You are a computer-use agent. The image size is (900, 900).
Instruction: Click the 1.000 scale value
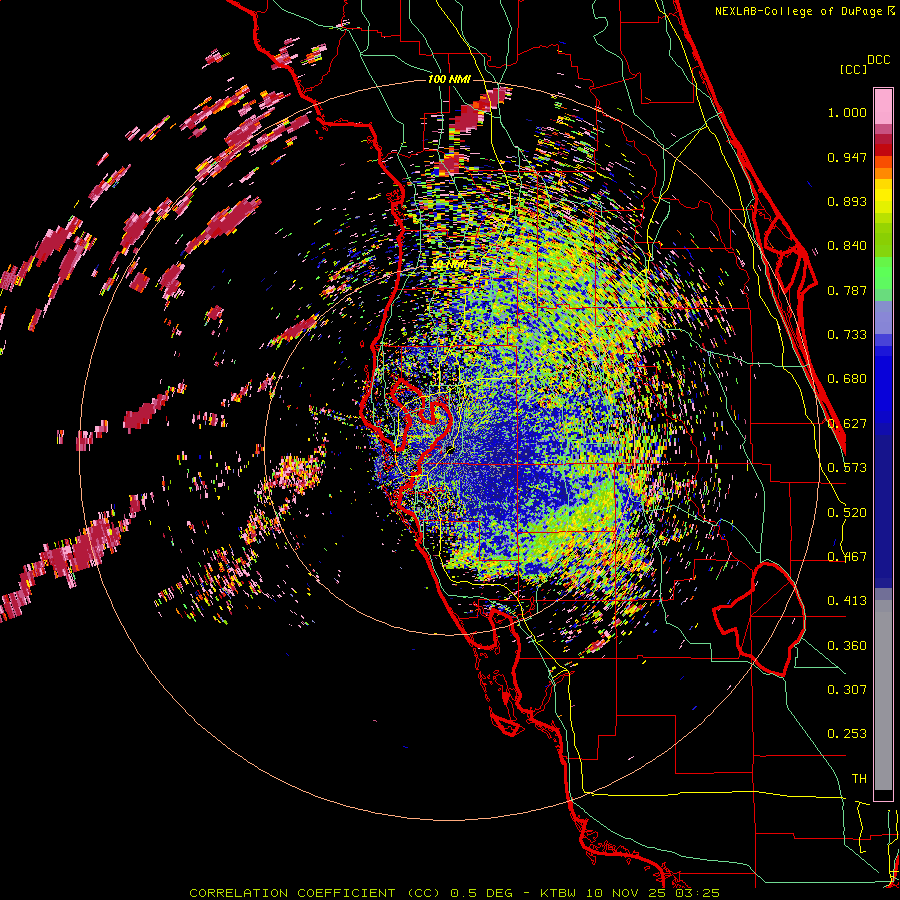(847, 112)
